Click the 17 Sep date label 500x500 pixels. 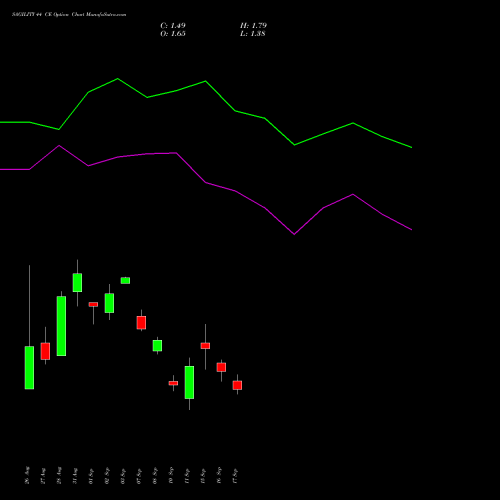coord(235,476)
